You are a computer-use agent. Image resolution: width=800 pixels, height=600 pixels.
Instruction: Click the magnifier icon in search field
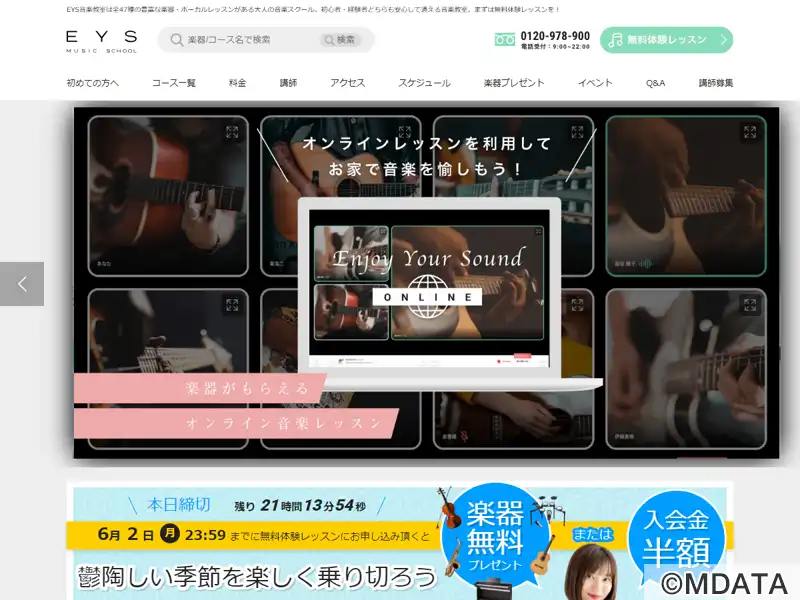[x=177, y=40]
